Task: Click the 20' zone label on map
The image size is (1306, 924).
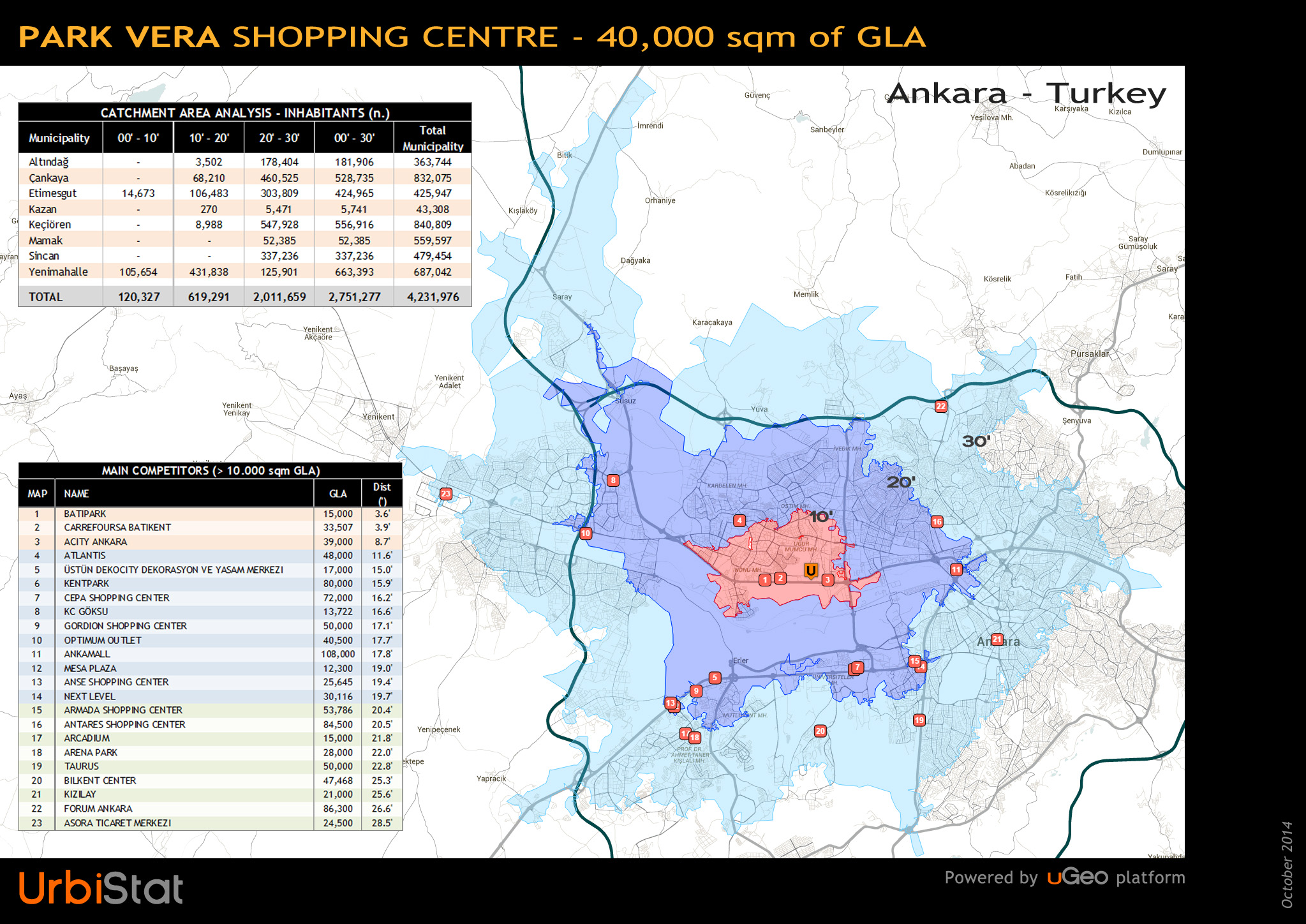Action: (x=901, y=482)
